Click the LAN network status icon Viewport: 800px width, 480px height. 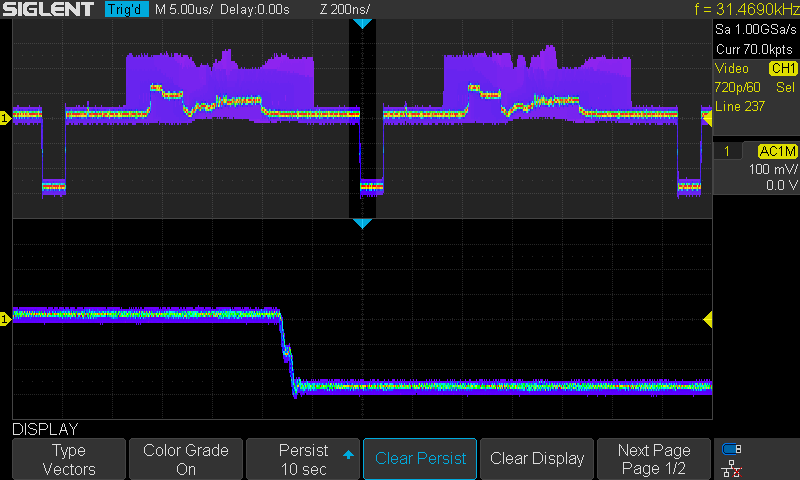[732, 469]
